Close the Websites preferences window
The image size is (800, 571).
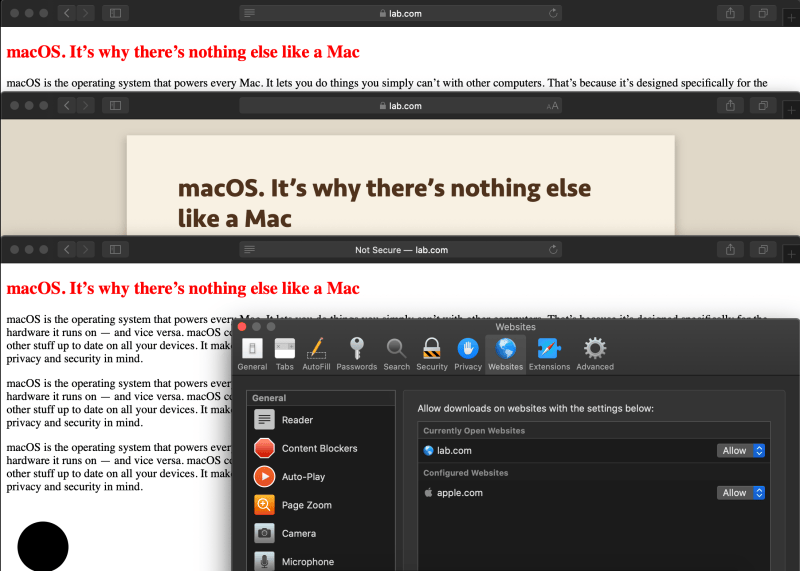tap(242, 327)
